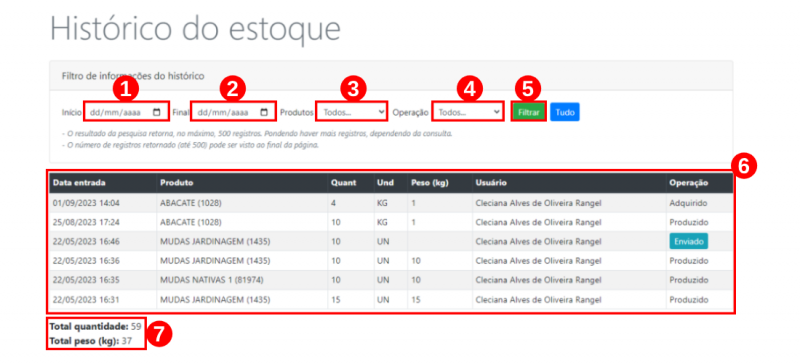
Task: Click quantity 4 in the first row
Action: [334, 203]
